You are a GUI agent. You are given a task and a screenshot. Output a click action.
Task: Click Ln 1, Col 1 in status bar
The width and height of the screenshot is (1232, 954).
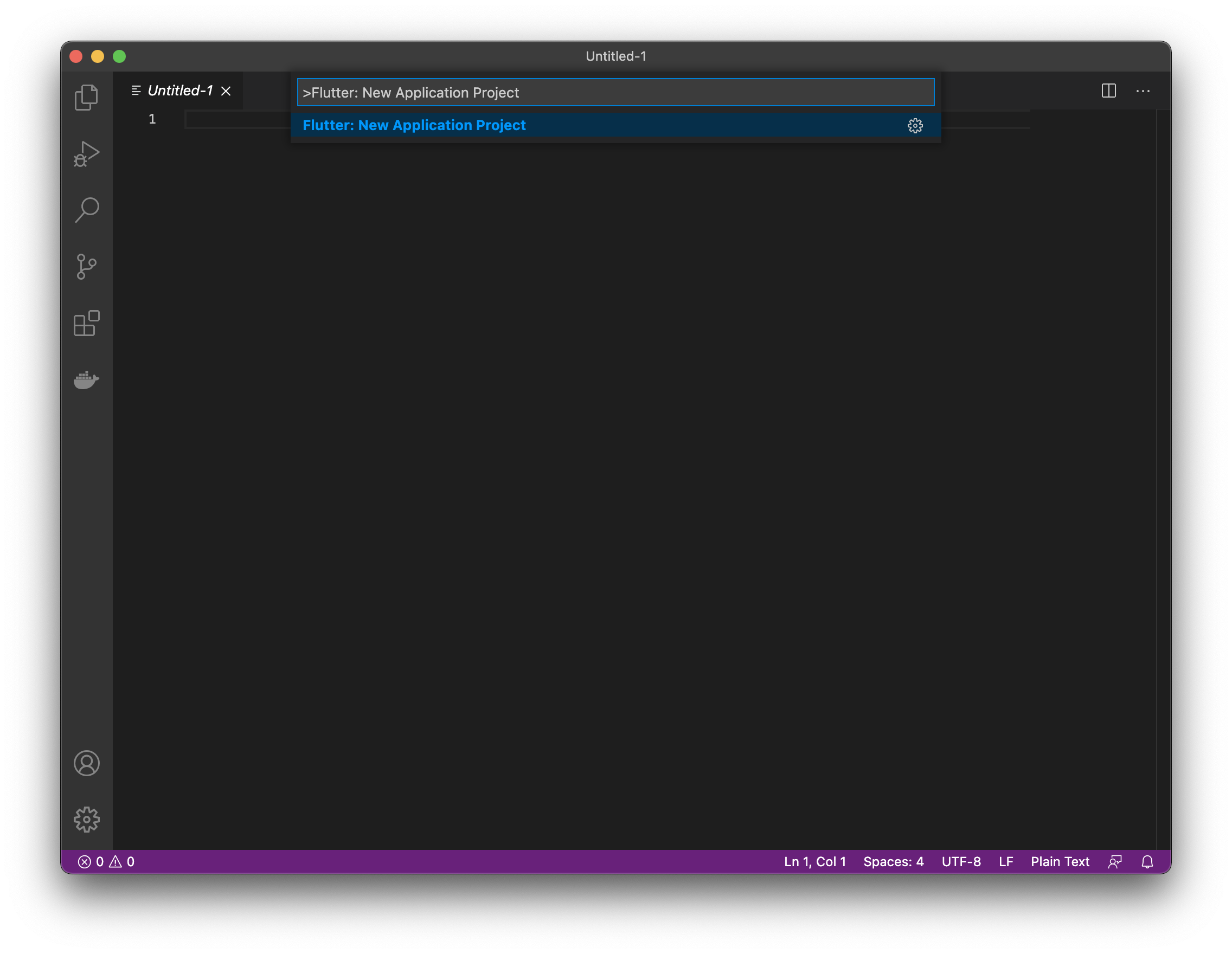pyautogui.click(x=814, y=861)
